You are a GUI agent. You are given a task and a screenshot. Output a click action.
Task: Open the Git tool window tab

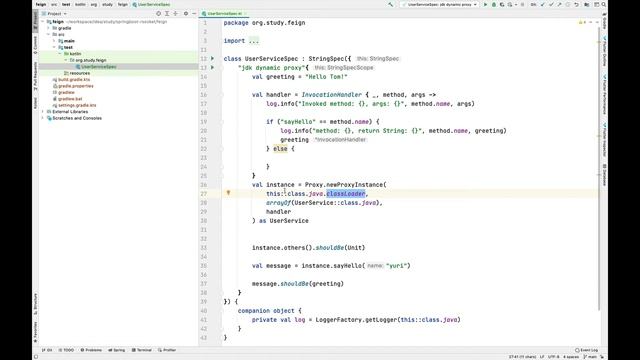[47, 350]
